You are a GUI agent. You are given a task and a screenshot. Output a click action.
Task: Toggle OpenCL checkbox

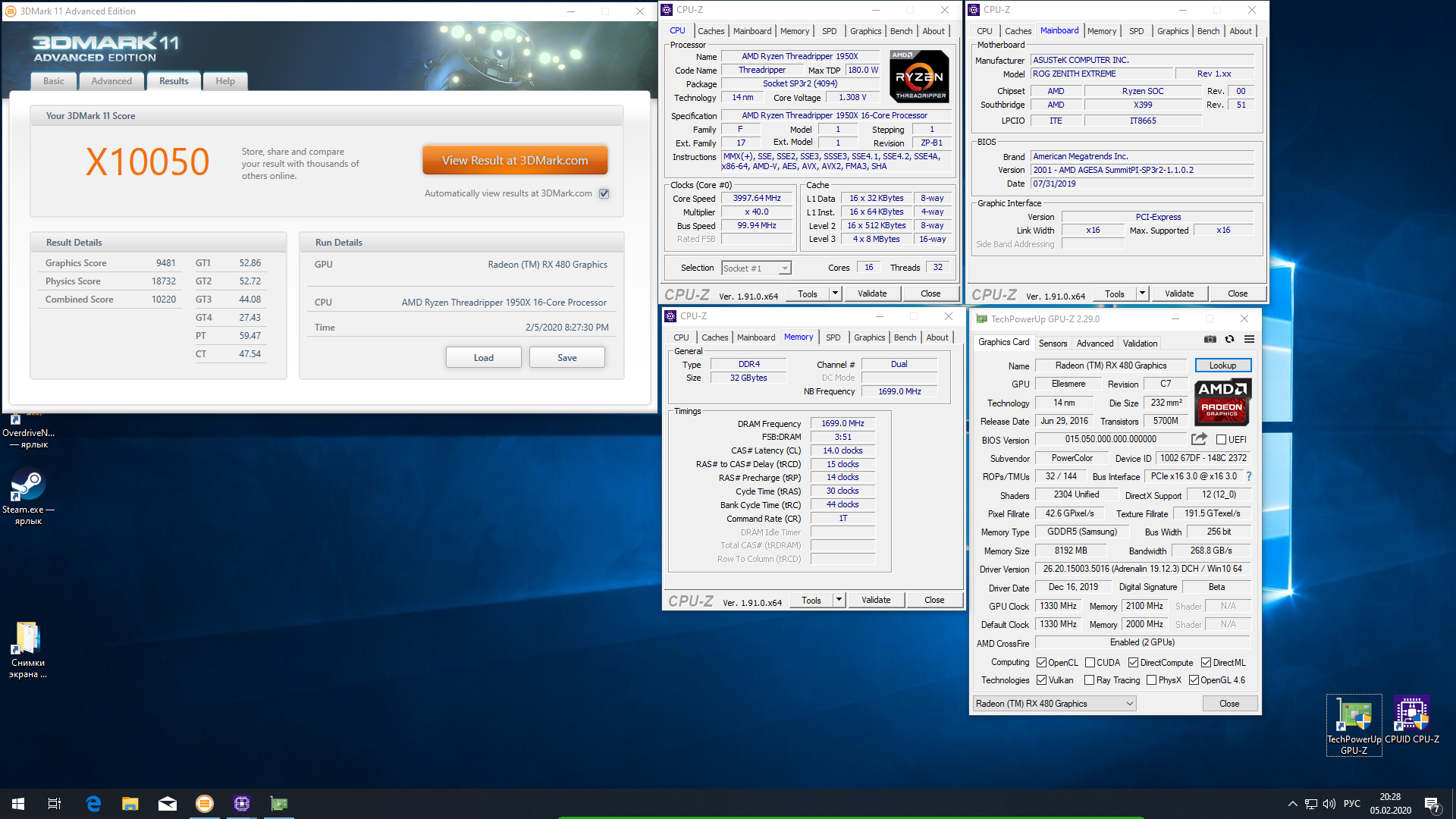pos(1041,663)
